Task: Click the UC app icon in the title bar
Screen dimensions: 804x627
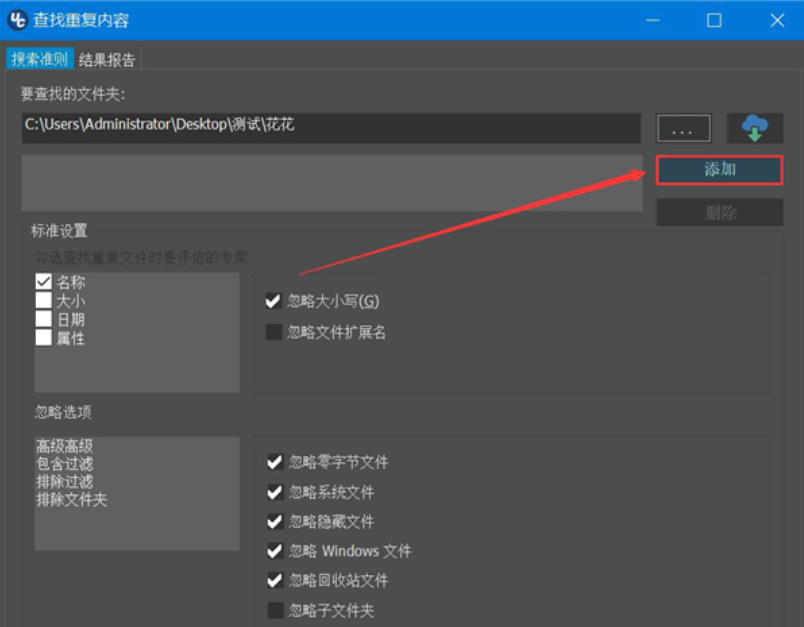Action: coord(16,20)
